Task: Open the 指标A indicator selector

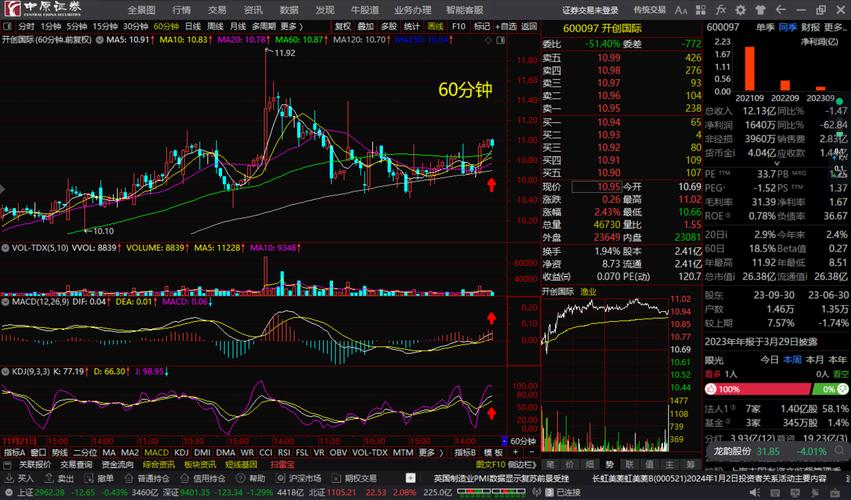Action: 15,452
